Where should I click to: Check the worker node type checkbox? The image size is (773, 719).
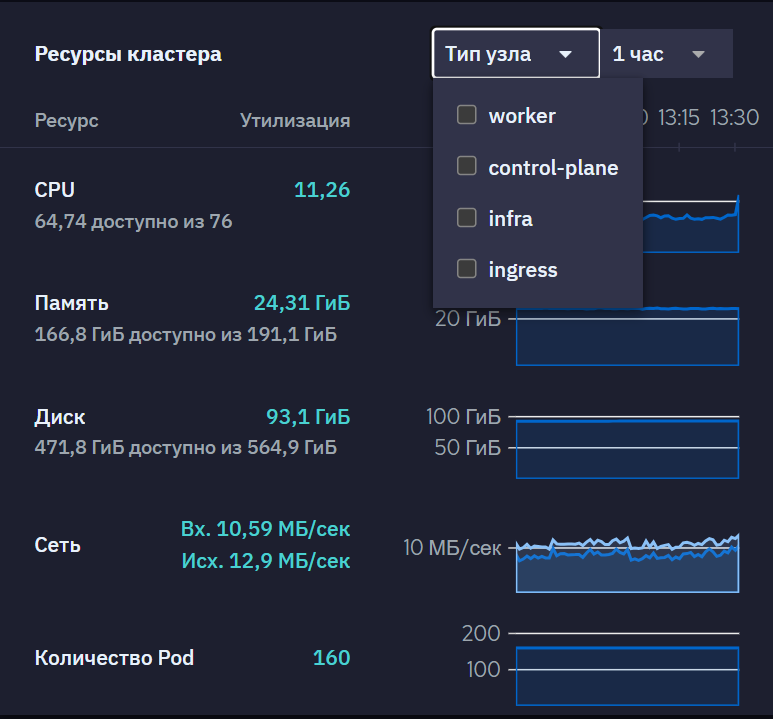point(466,115)
